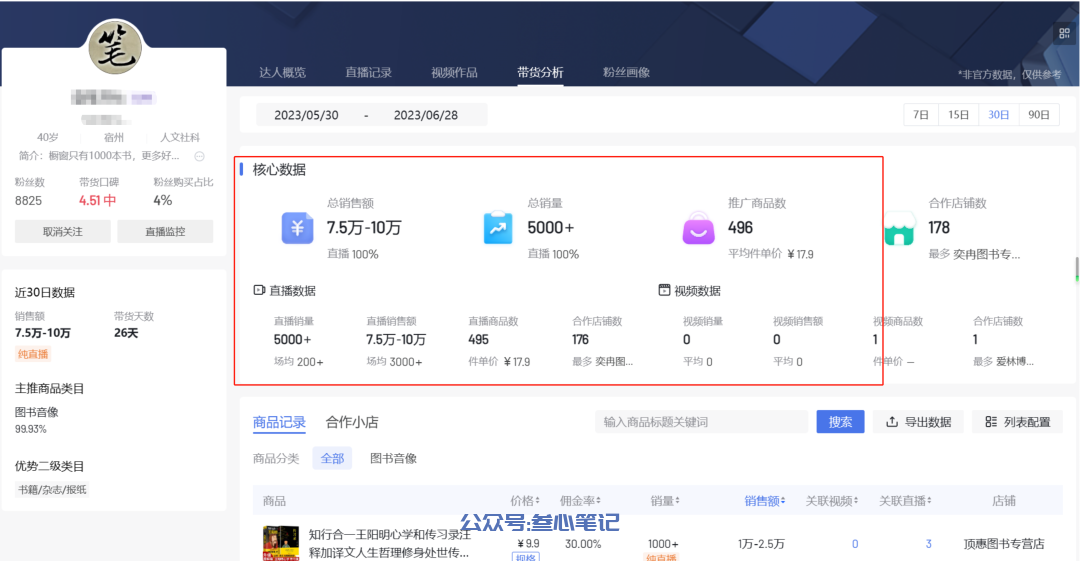Image resolution: width=1080 pixels, height=561 pixels.
Task: Open the QR code icon at top right
Action: [1064, 33]
